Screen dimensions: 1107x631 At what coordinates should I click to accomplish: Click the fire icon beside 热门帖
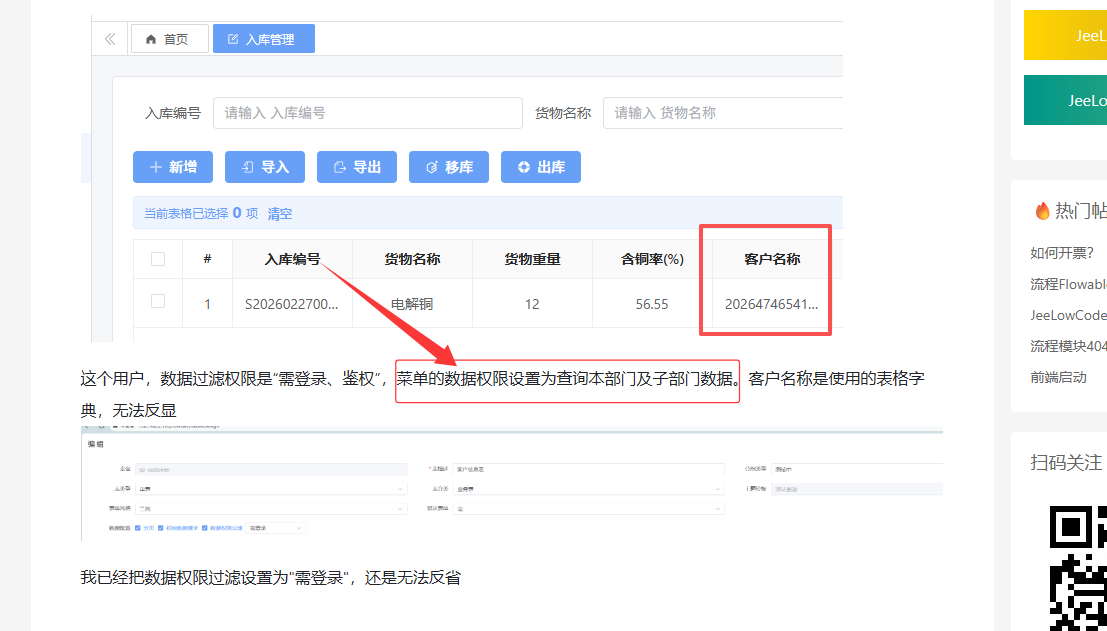point(1042,211)
